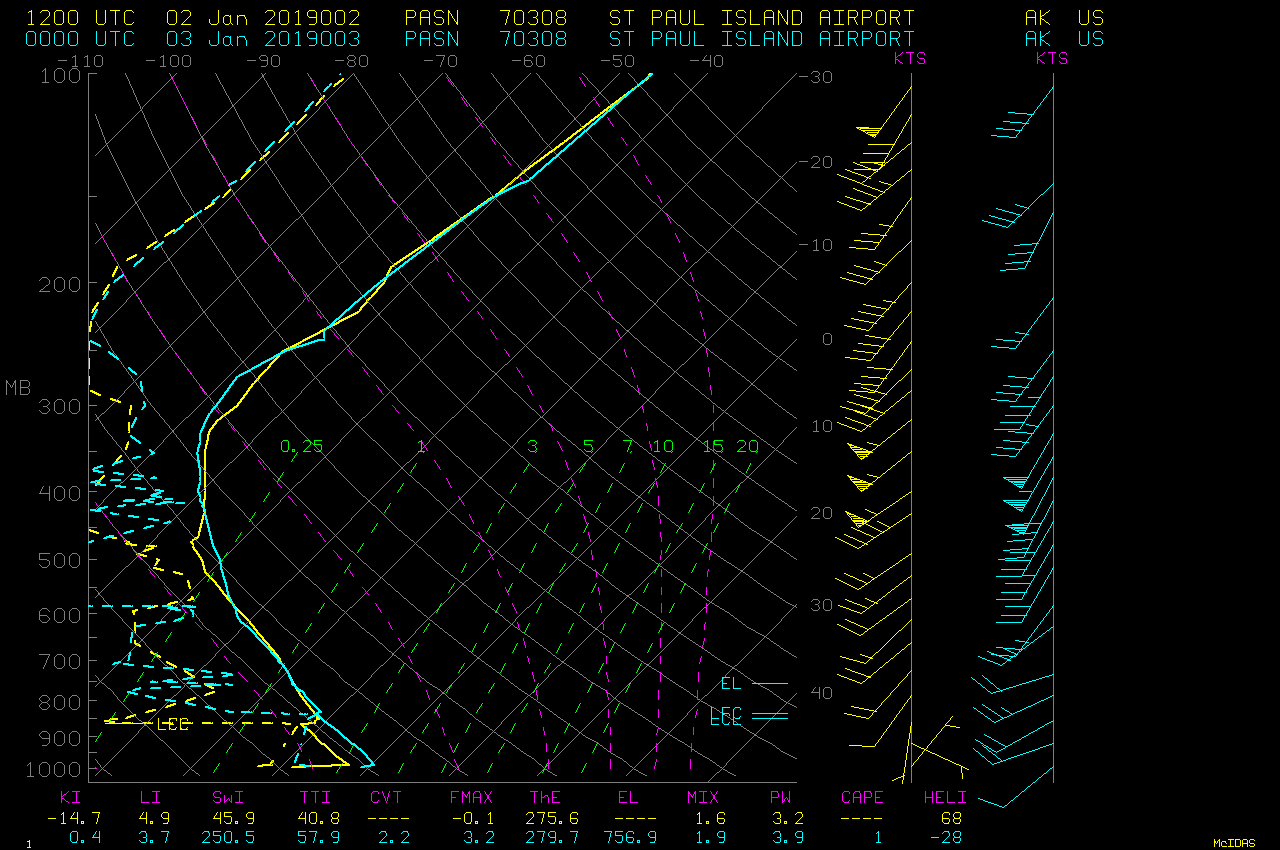Select the yellow date '02 Jan 2019002'
This screenshot has height=850, width=1280.
[x=263, y=18]
